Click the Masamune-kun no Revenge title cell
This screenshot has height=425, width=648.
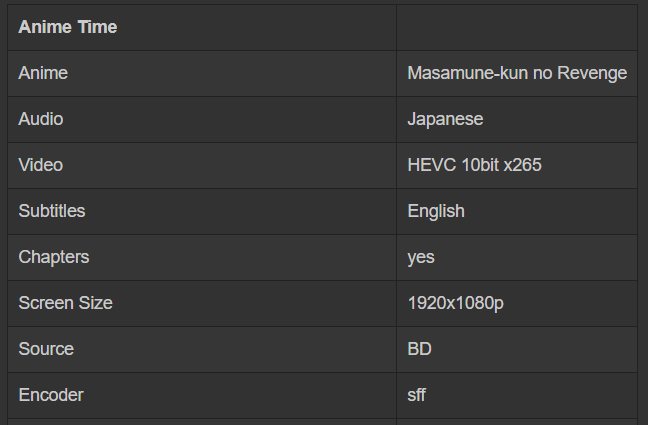click(517, 73)
